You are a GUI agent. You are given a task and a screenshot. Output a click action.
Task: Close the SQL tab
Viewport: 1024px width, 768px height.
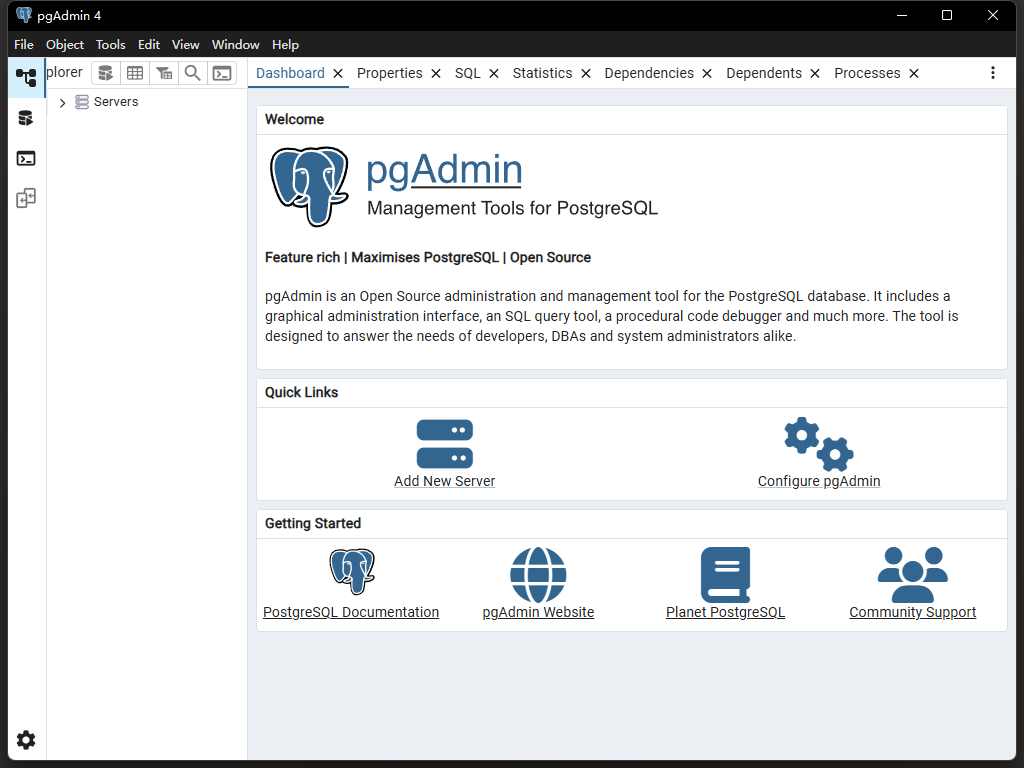494,74
